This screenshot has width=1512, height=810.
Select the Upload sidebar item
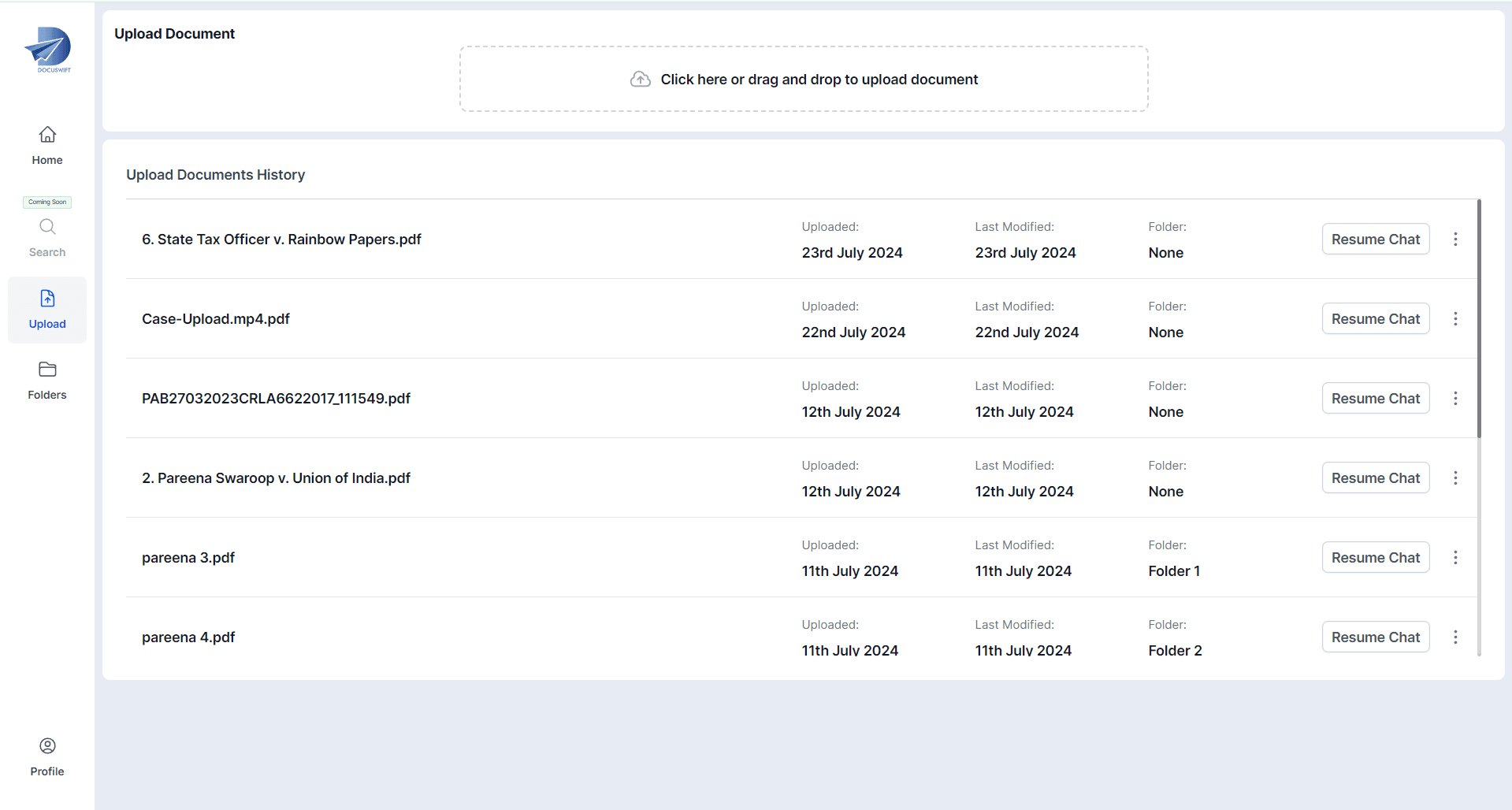pos(47,310)
